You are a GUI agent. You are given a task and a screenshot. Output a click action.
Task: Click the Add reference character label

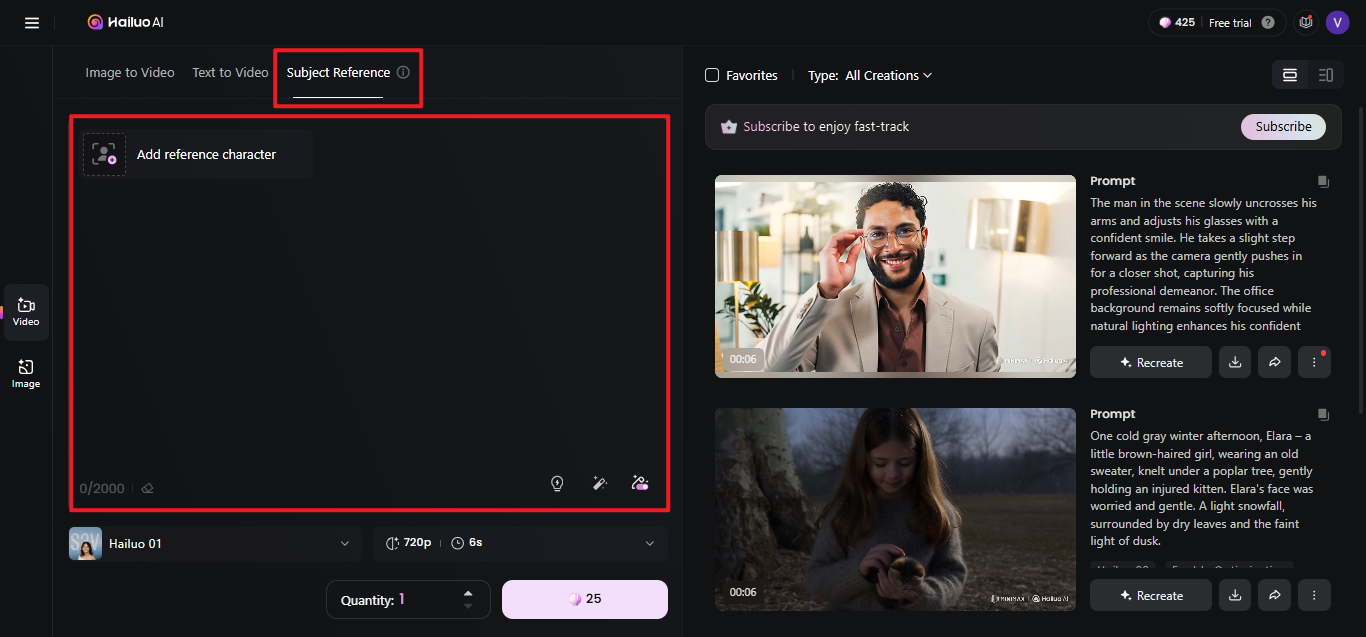(x=206, y=154)
